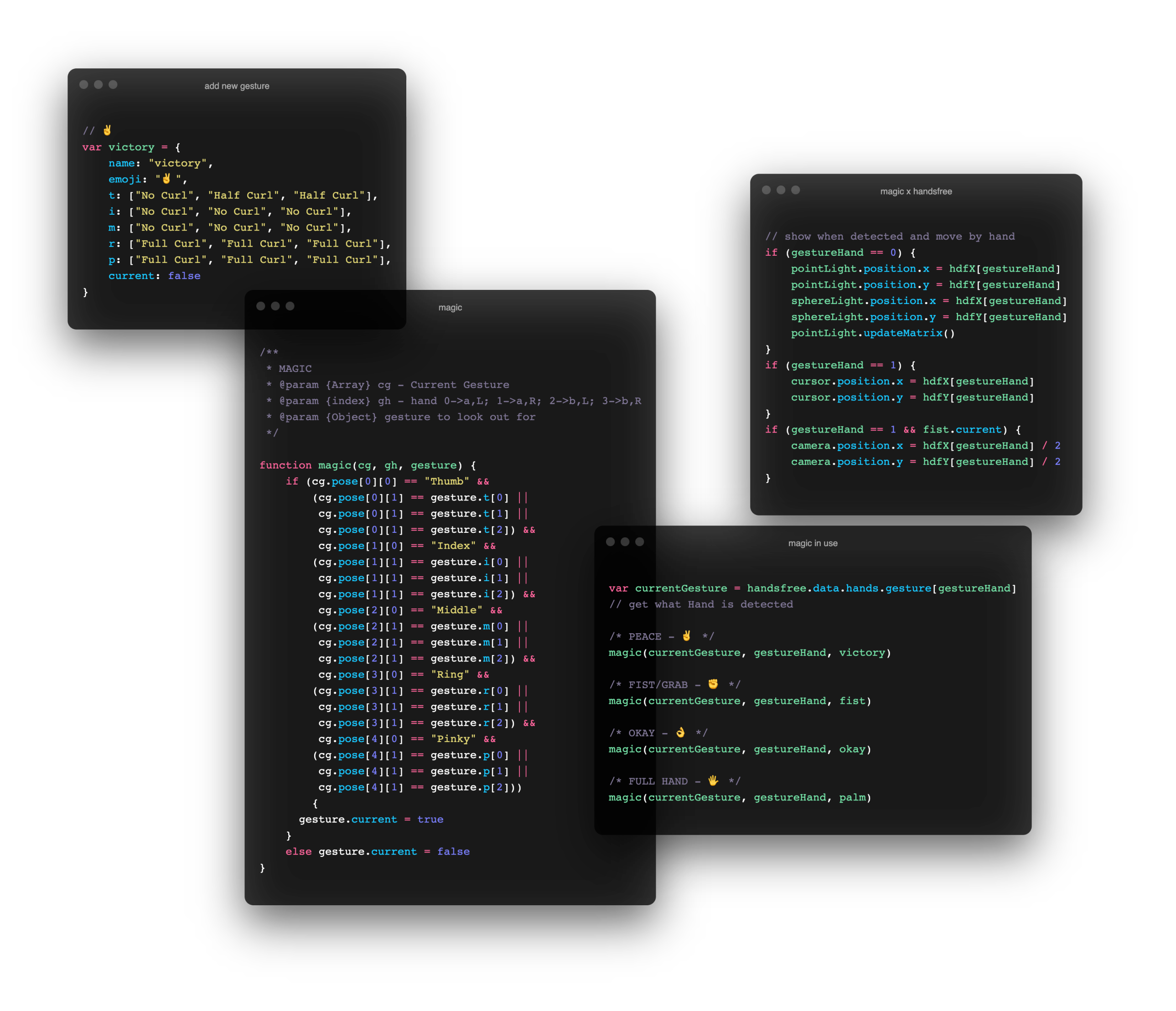This screenshot has height=1011, width=1176.
Task: Click the 'true' value after gesture.current
Action: (x=430, y=819)
